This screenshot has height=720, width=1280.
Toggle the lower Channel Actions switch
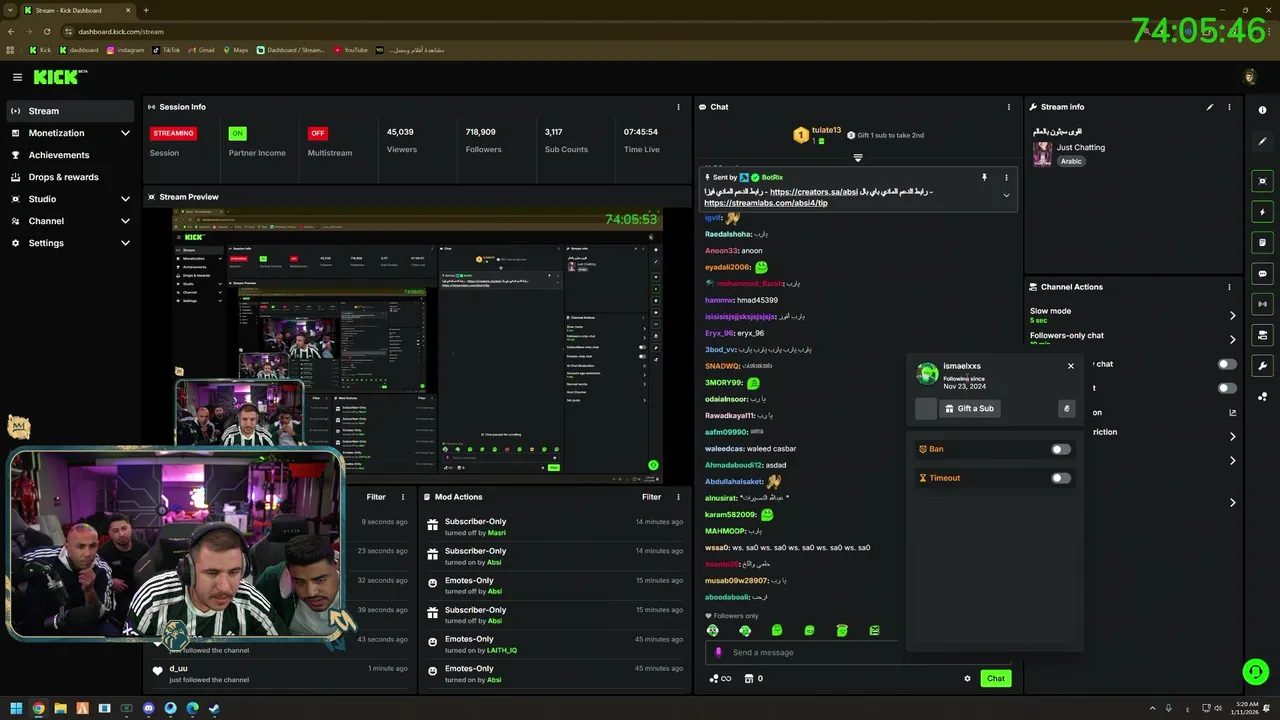(x=1227, y=388)
